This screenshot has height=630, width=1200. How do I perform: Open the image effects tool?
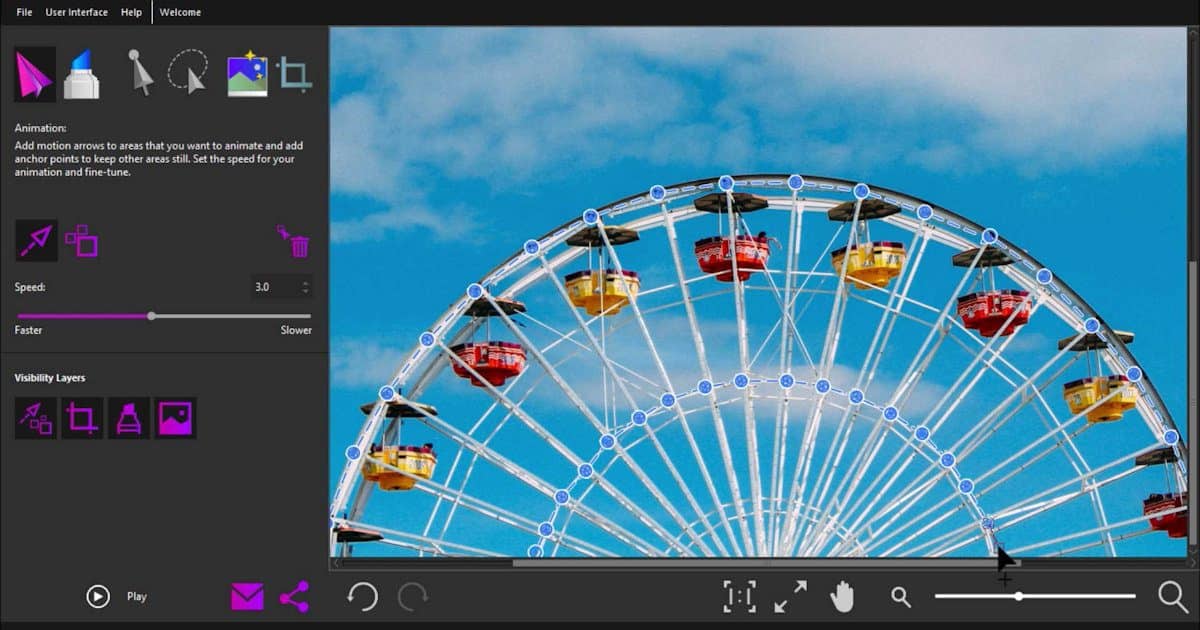[x=245, y=70]
